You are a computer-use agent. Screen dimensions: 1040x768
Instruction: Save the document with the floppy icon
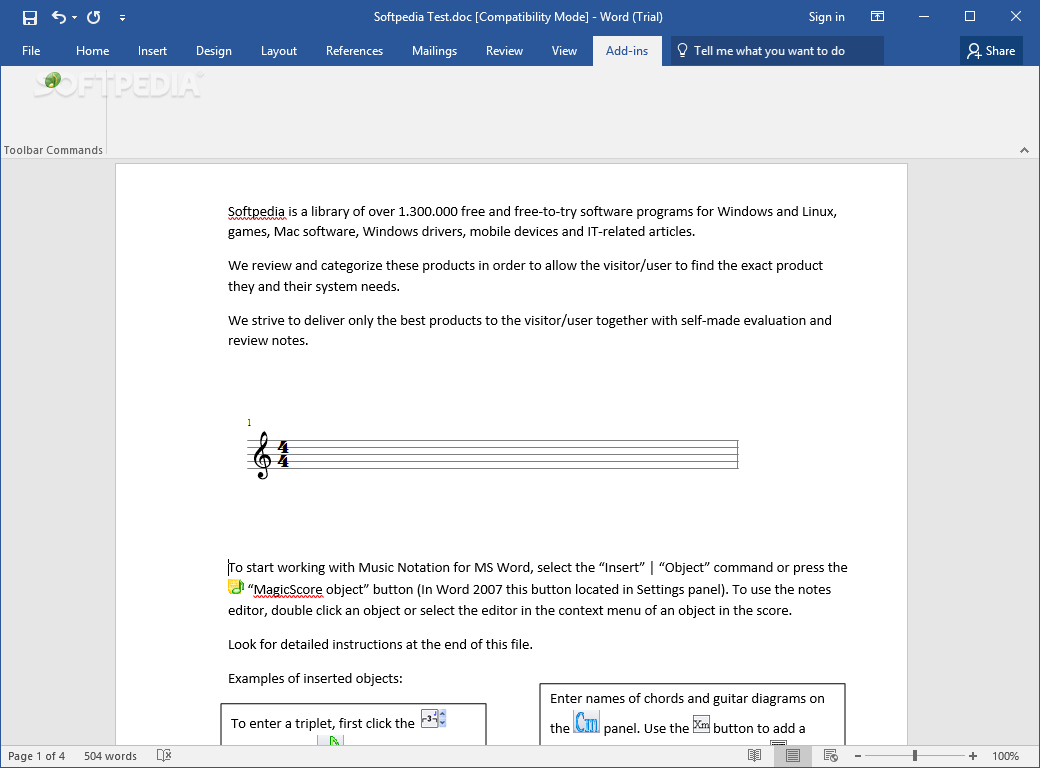click(30, 17)
